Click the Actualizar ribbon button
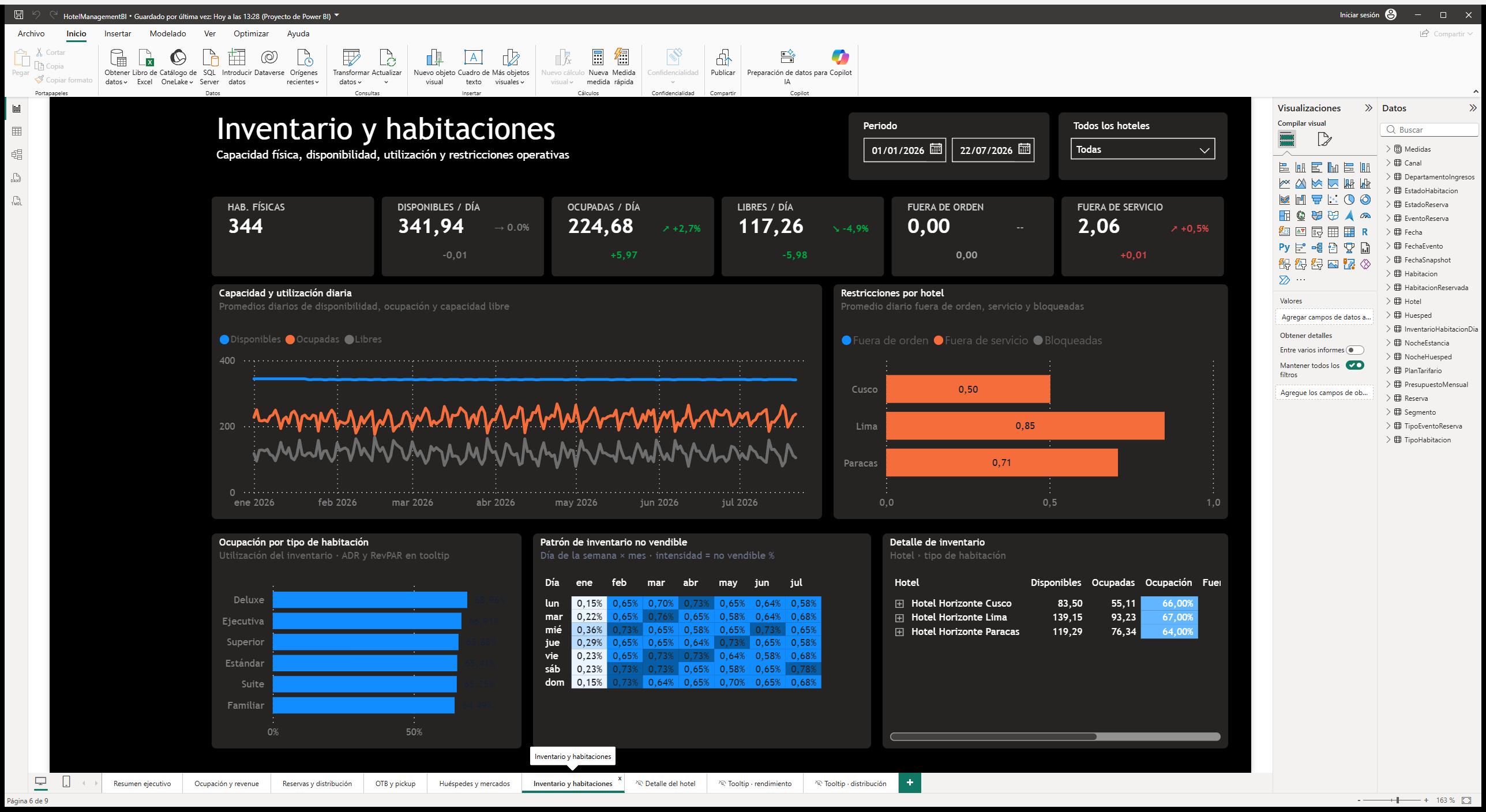Viewport: 1486px width, 812px height. [x=386, y=67]
